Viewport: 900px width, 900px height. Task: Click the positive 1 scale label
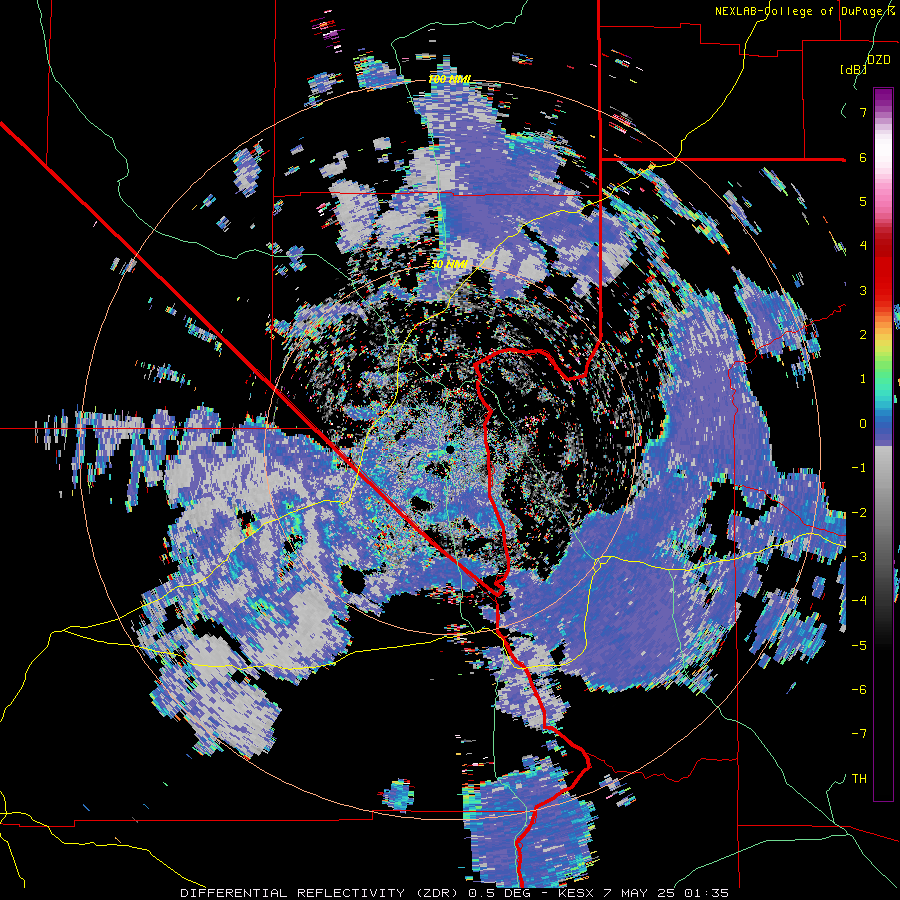pyautogui.click(x=863, y=379)
